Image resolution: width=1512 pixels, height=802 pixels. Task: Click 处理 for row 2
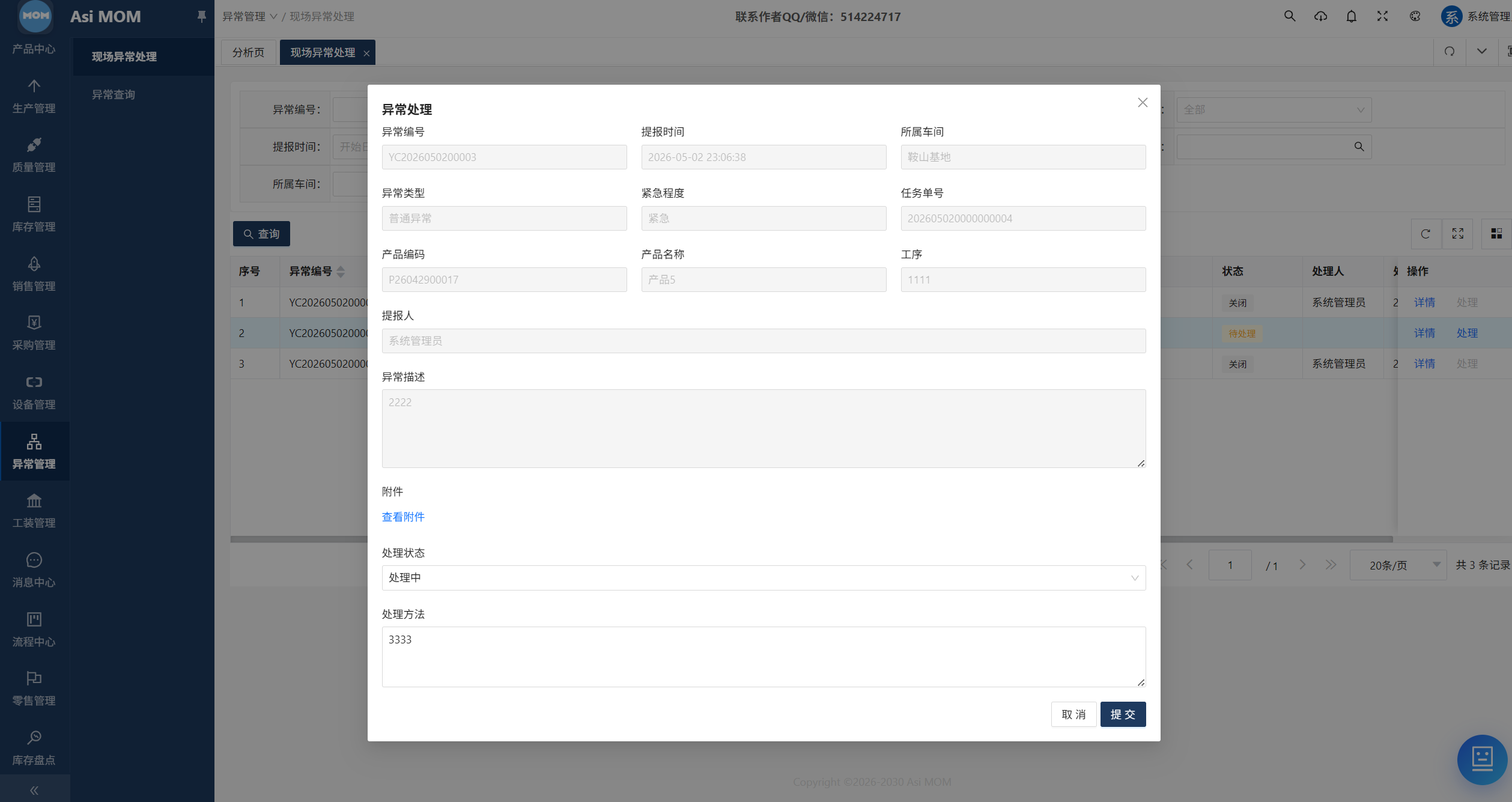pyautogui.click(x=1467, y=333)
